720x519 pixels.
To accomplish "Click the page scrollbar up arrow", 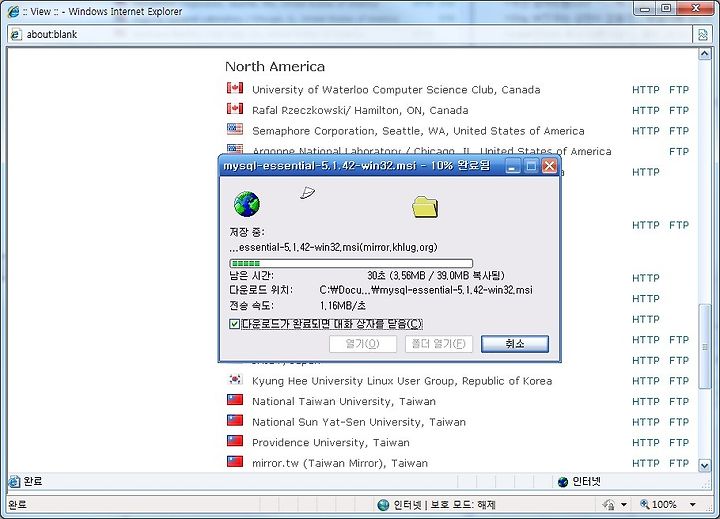I will click(x=704, y=54).
